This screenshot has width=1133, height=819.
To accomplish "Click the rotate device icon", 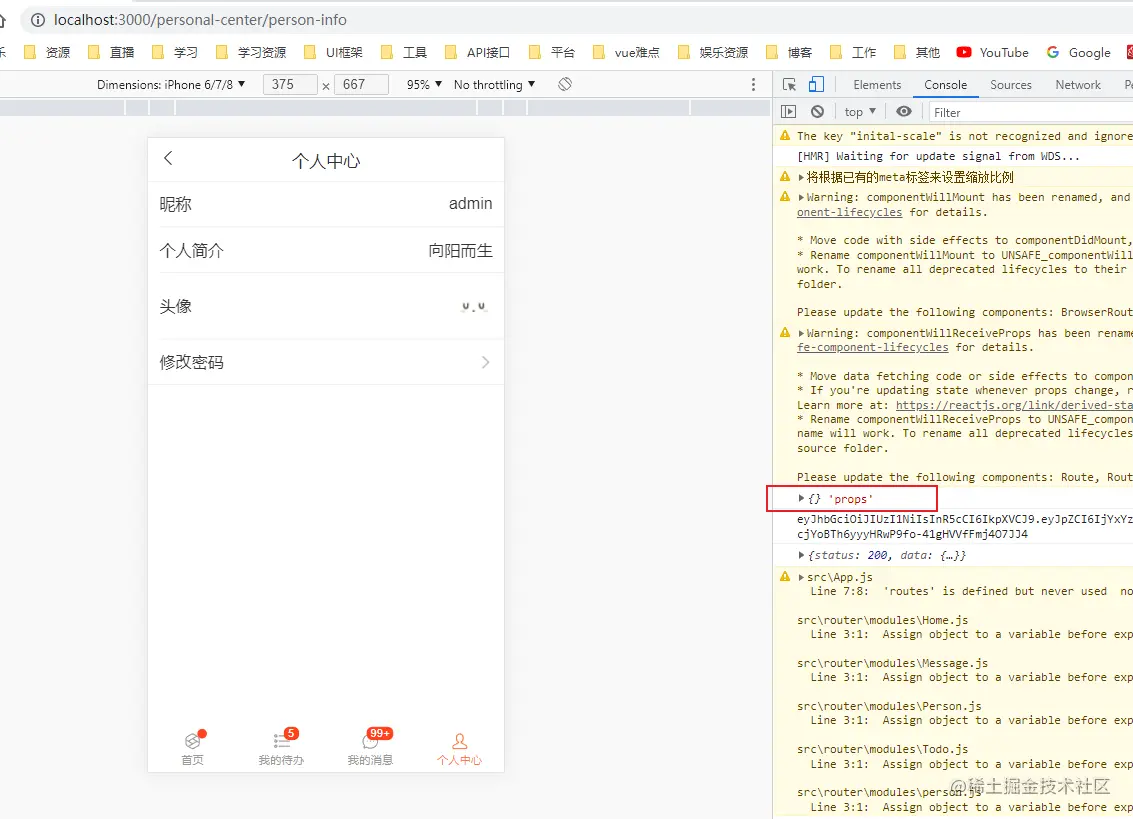I will (x=565, y=85).
